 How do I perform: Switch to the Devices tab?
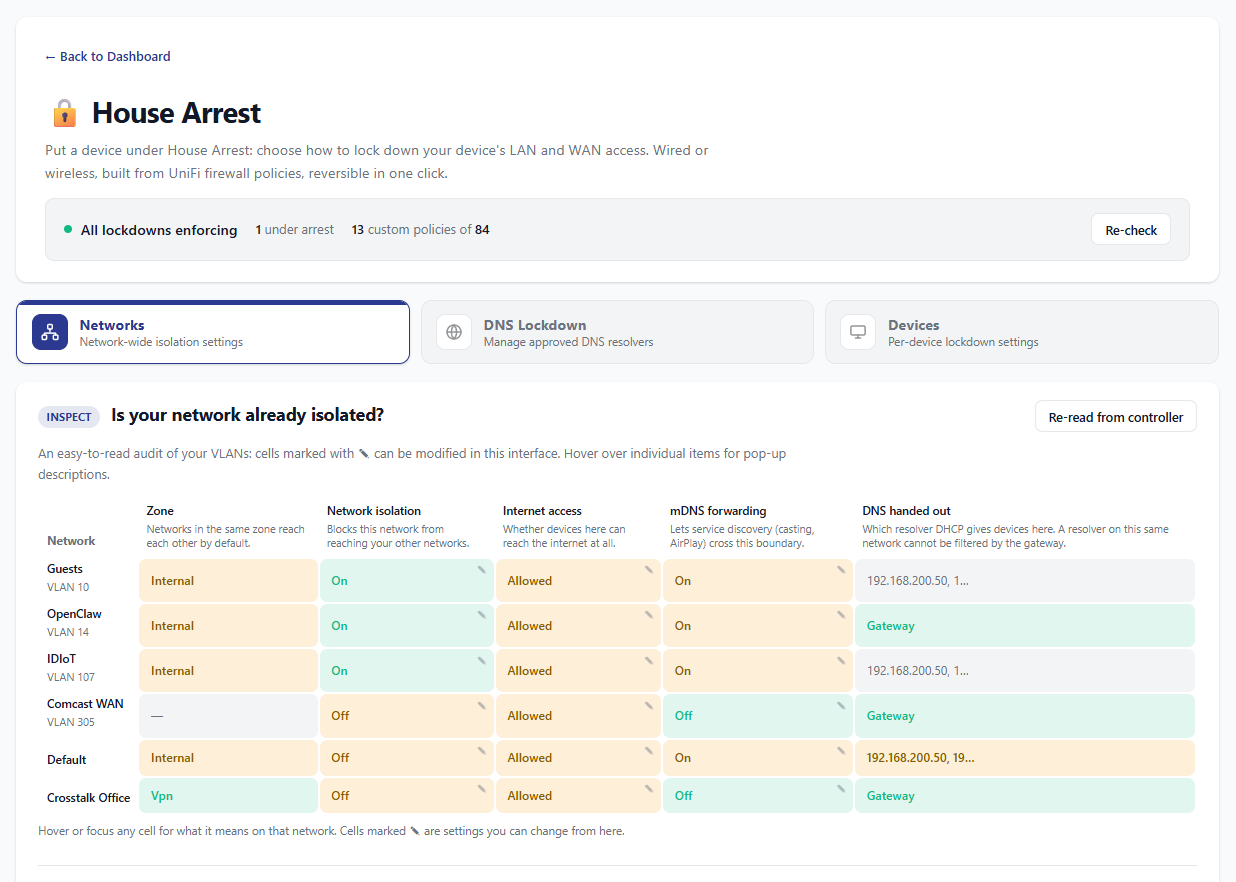tap(1021, 332)
